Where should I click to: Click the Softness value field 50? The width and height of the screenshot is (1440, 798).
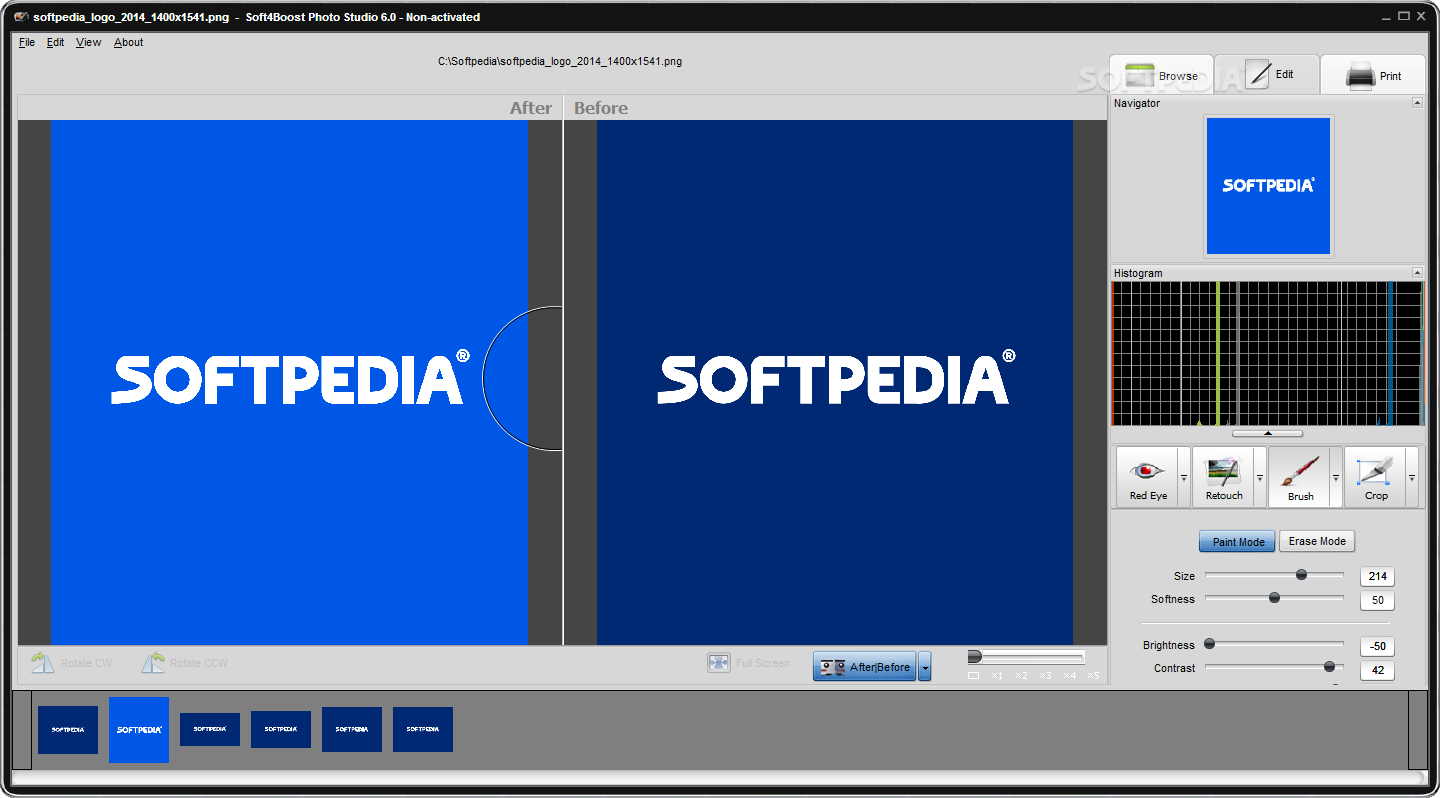pyautogui.click(x=1377, y=601)
